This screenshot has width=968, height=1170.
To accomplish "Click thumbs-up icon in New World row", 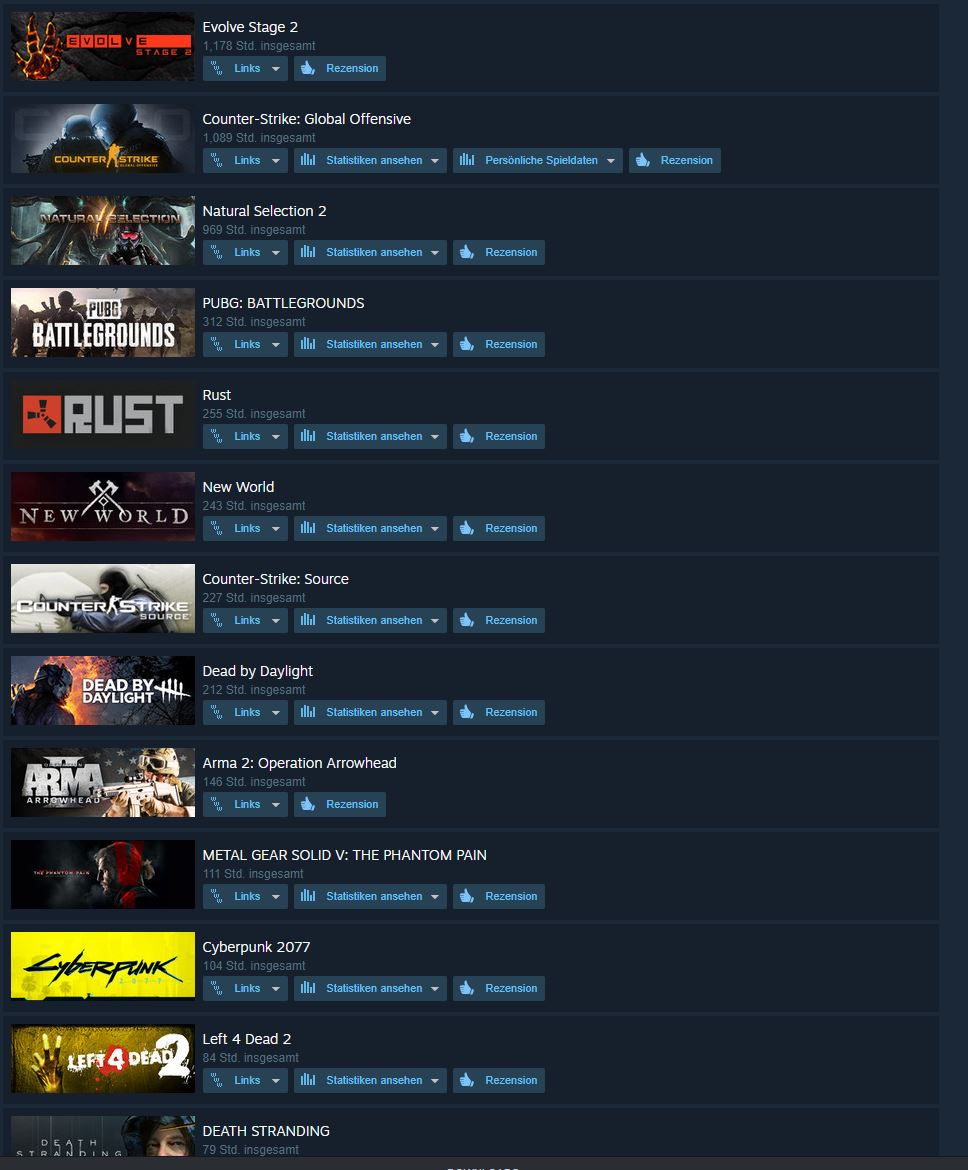I will pos(466,528).
